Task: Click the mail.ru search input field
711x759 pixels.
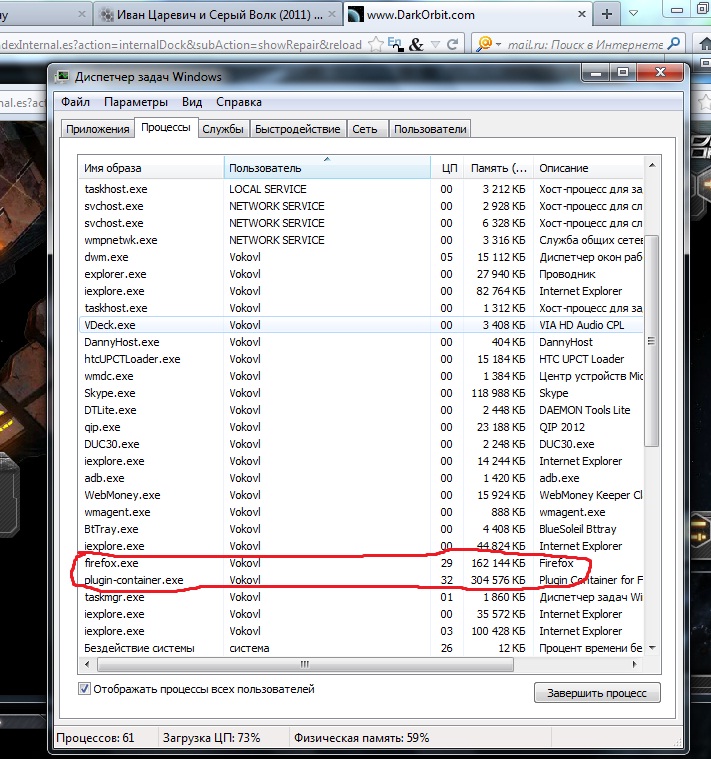Action: pyautogui.click(x=585, y=45)
